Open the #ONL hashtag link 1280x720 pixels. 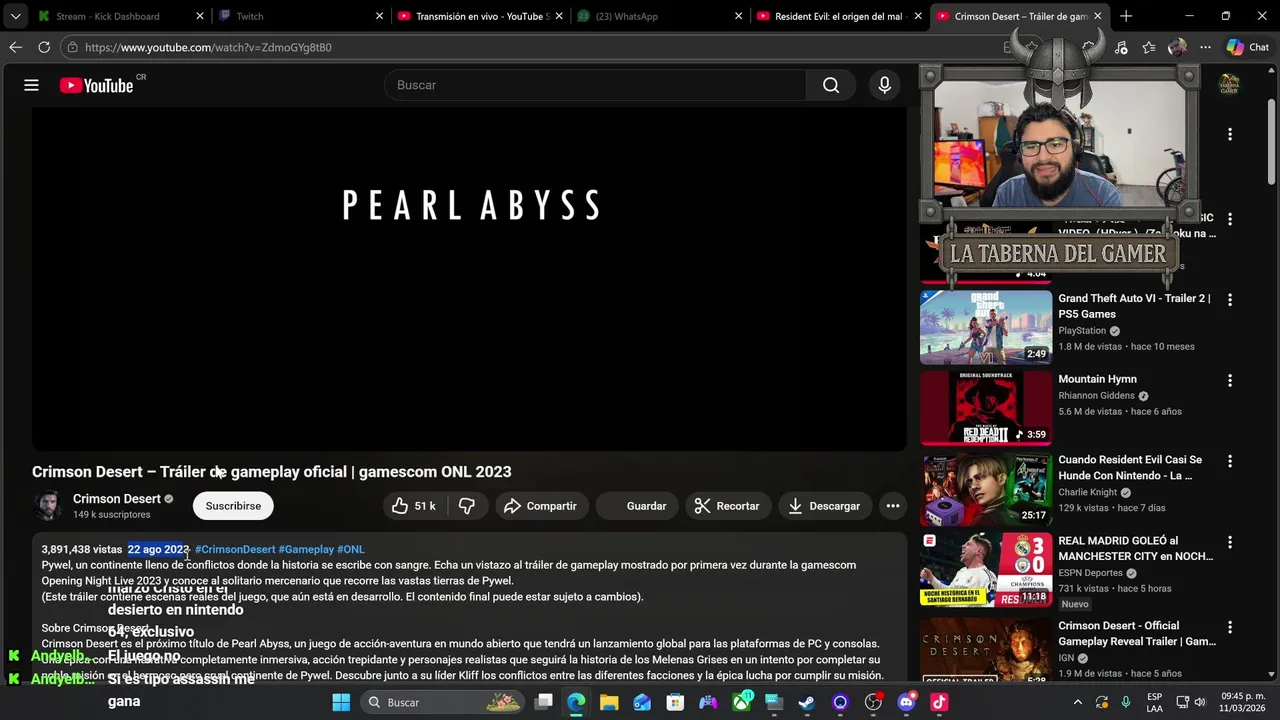pyautogui.click(x=351, y=549)
